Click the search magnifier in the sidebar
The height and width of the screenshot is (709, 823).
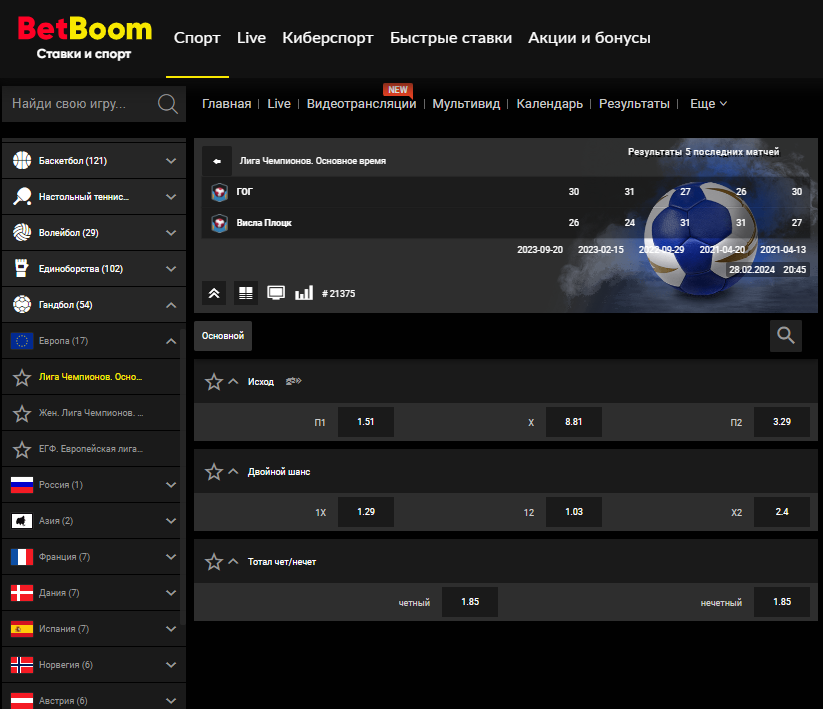pyautogui.click(x=167, y=104)
